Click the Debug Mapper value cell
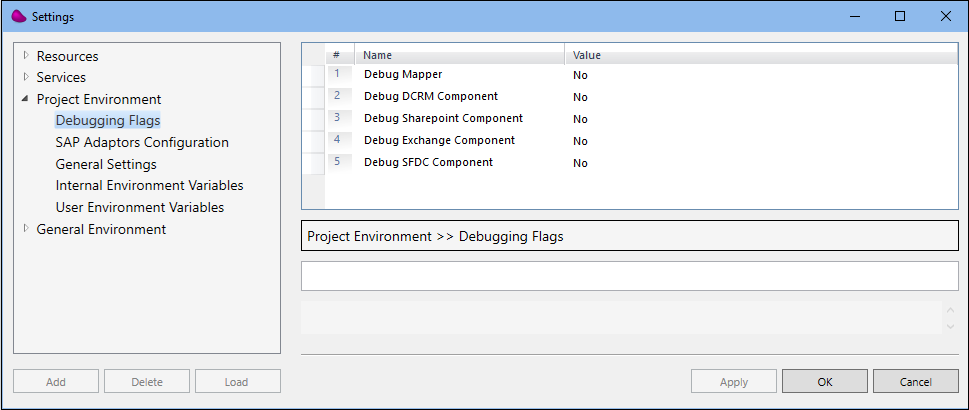969x410 pixels. [761, 75]
